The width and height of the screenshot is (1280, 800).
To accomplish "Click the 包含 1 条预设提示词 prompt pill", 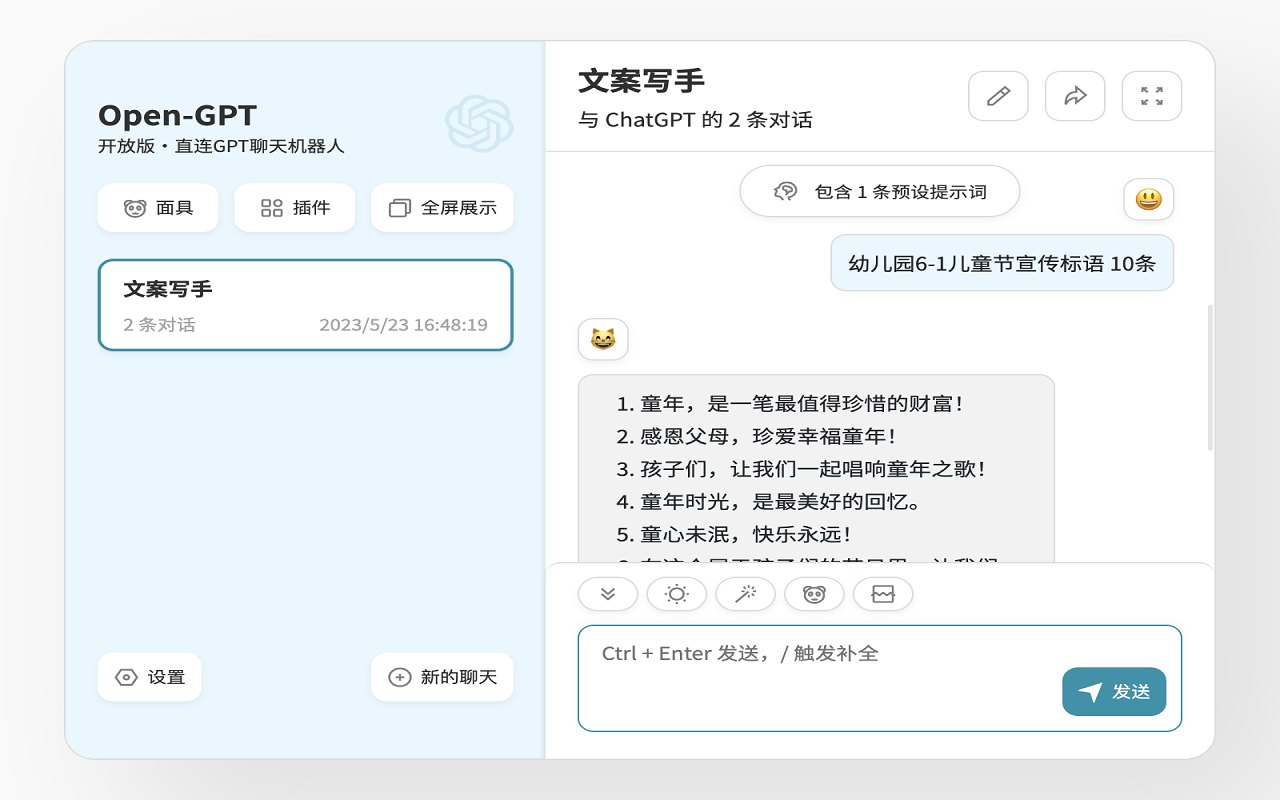I will (x=880, y=191).
